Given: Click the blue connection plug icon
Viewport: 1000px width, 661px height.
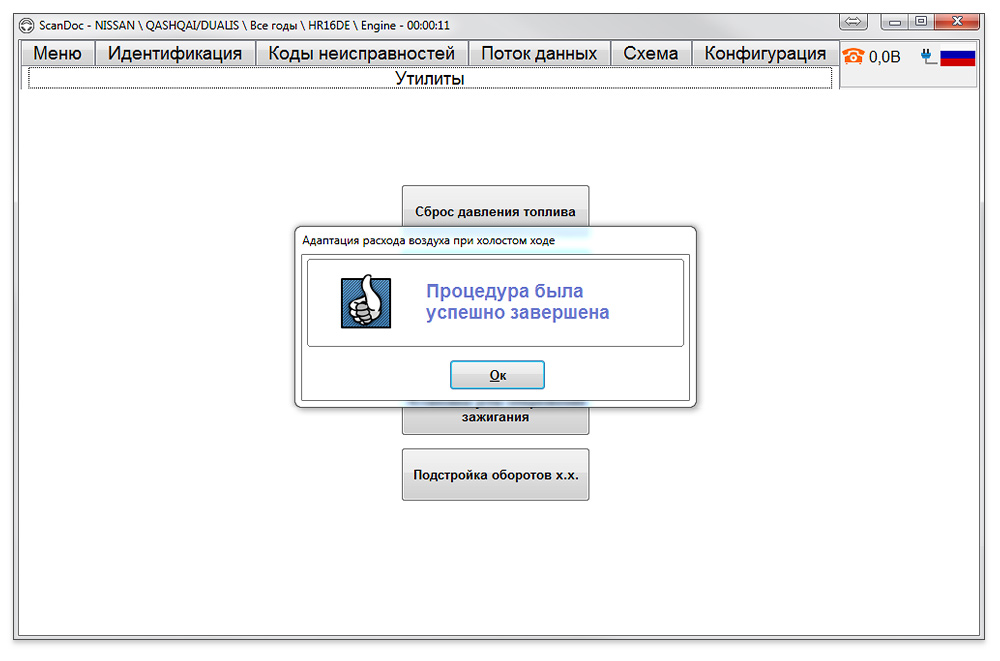Looking at the screenshot, I should (x=929, y=57).
